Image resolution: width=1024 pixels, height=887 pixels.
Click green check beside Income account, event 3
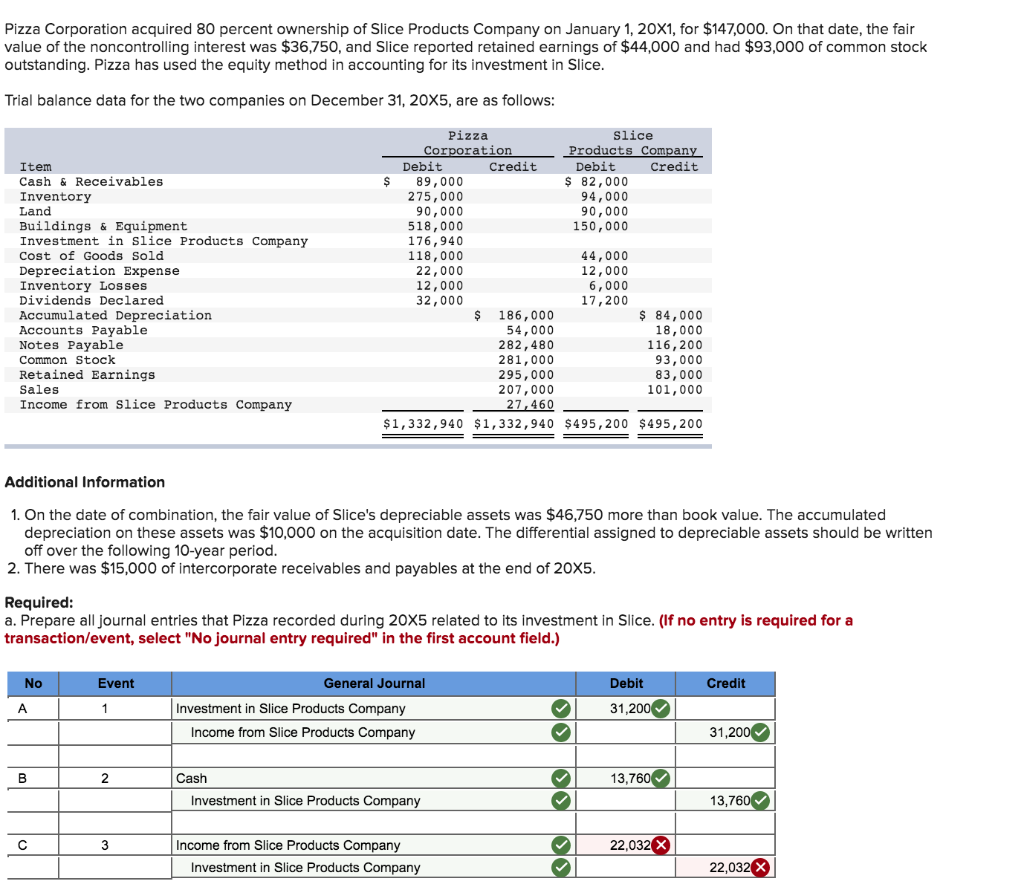coord(561,845)
